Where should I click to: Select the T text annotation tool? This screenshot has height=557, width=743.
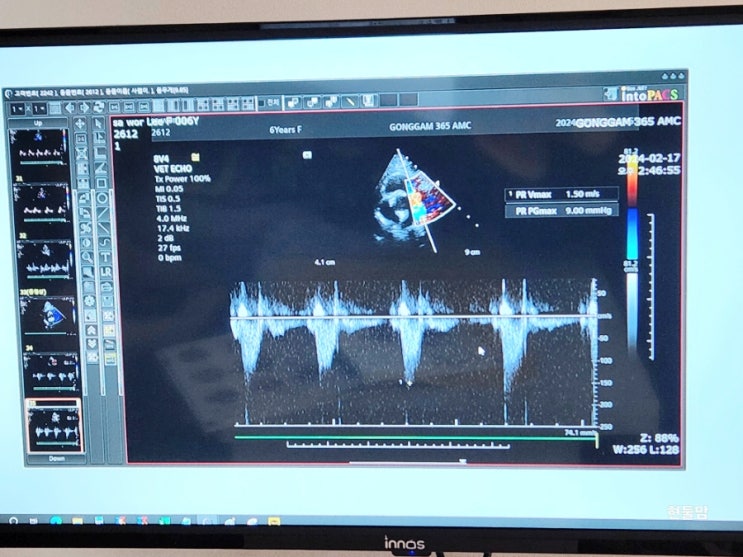(105, 257)
